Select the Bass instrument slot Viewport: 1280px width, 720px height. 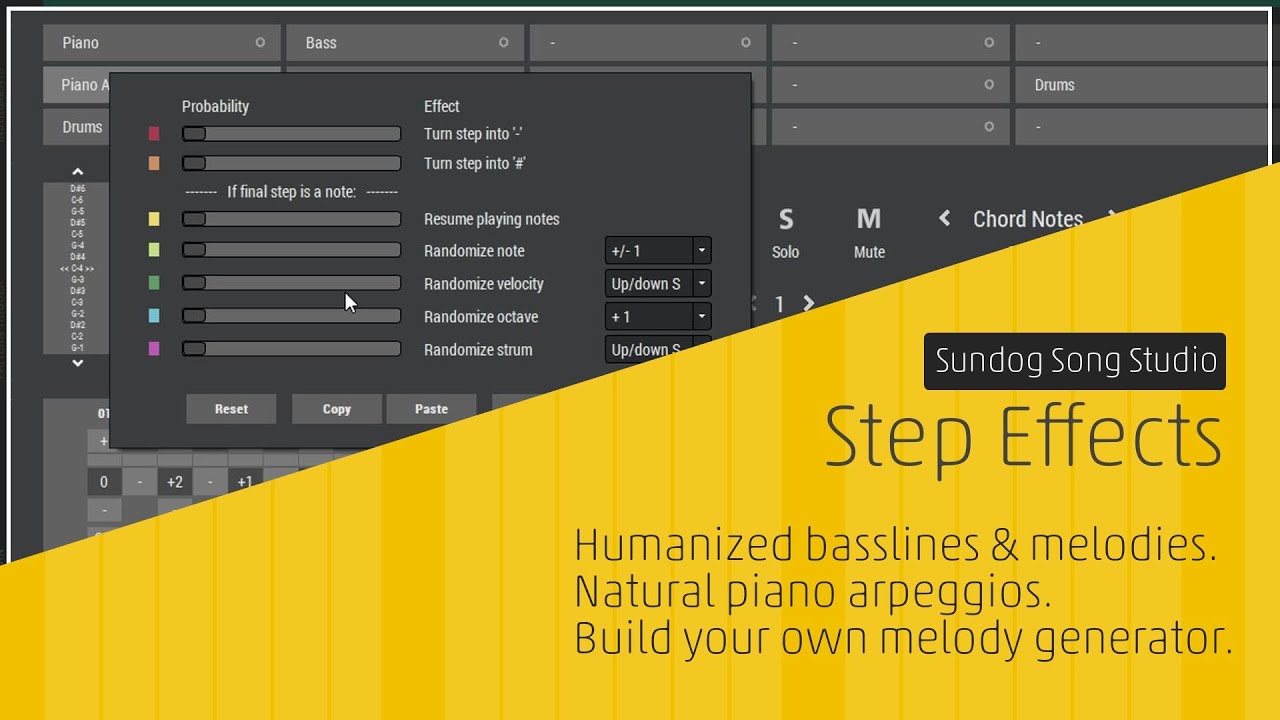coord(405,43)
